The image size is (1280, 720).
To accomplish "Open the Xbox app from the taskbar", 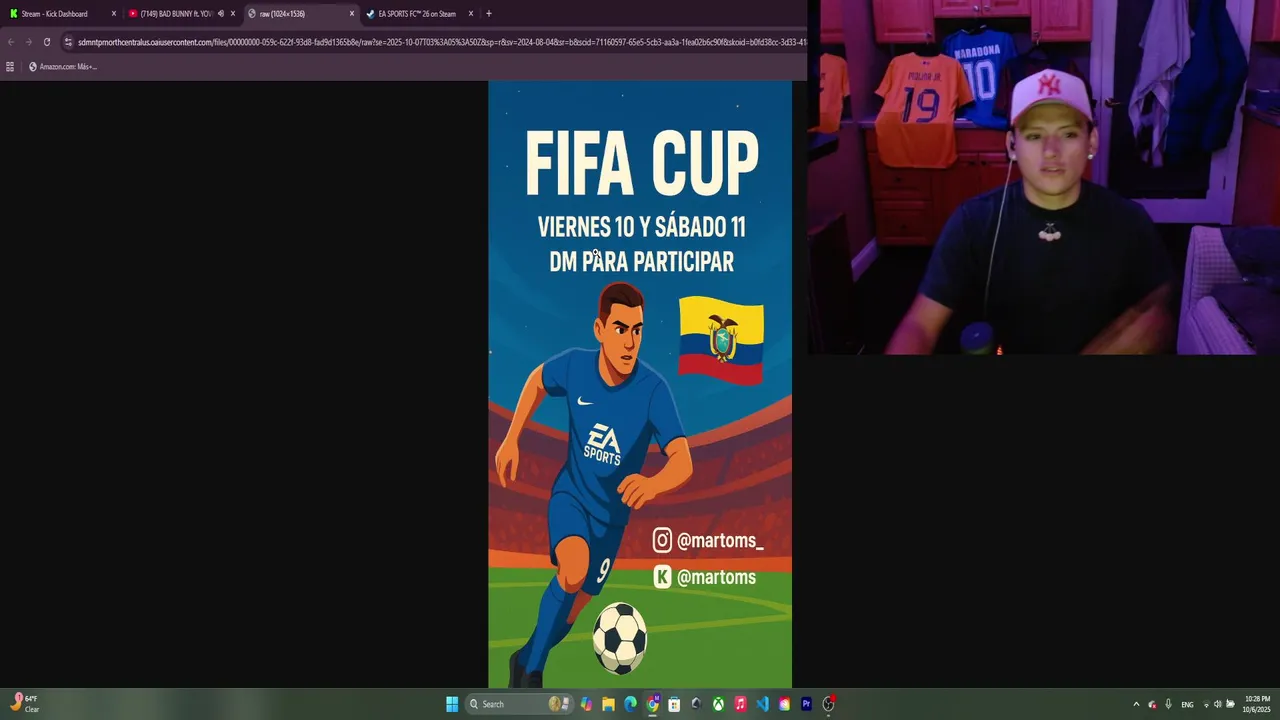I will (718, 704).
